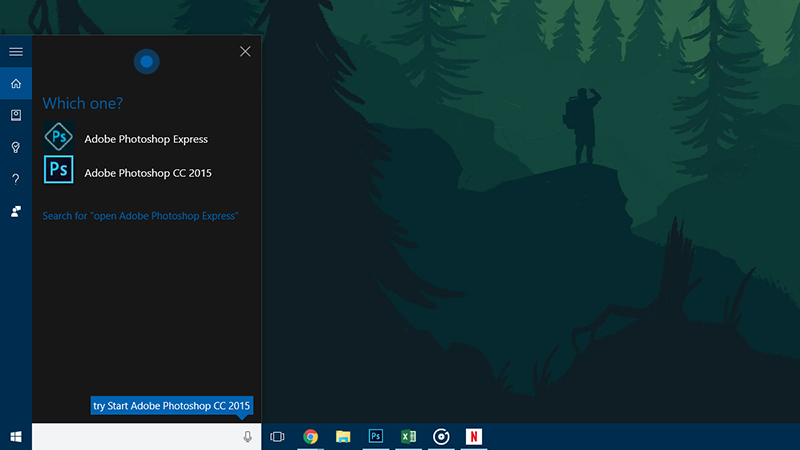Open Cortana Help question mark
The width and height of the screenshot is (800, 450).
(16, 179)
